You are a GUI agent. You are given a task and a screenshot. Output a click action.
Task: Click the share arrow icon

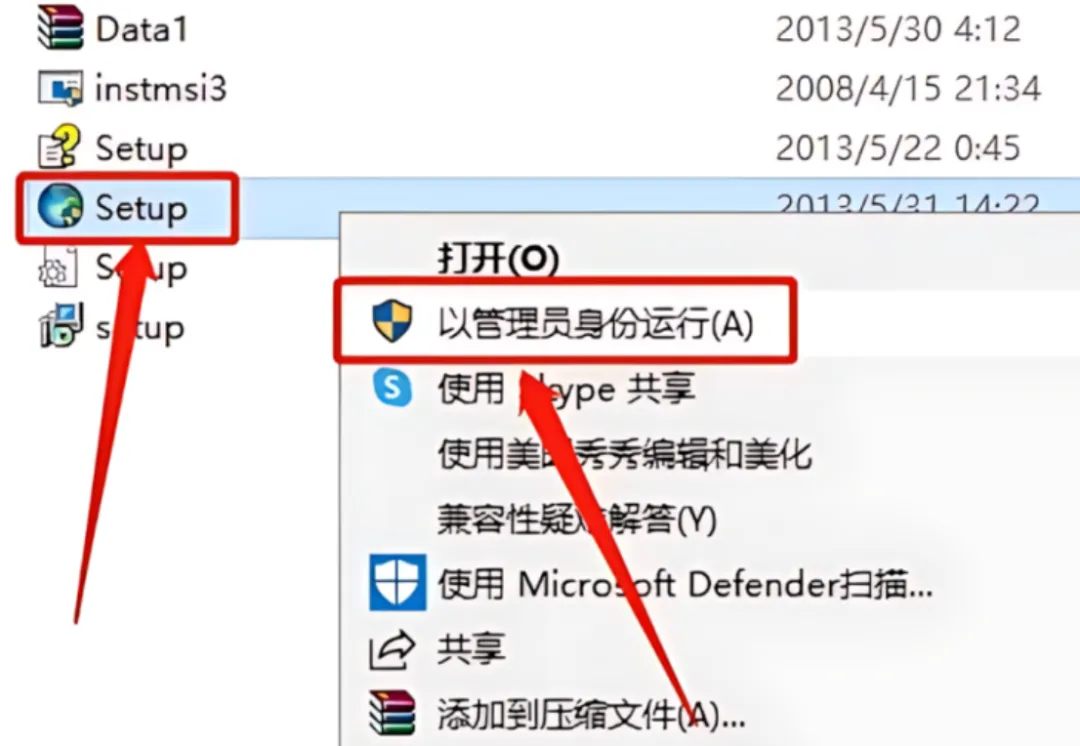point(392,650)
